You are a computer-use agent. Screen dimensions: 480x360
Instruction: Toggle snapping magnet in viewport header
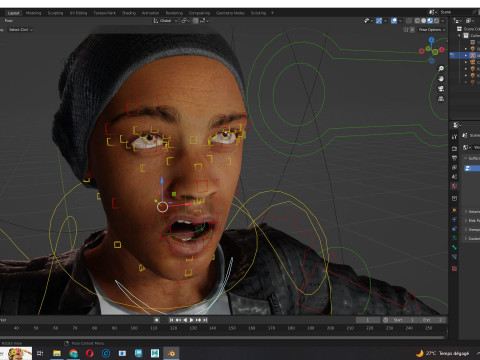click(x=196, y=21)
